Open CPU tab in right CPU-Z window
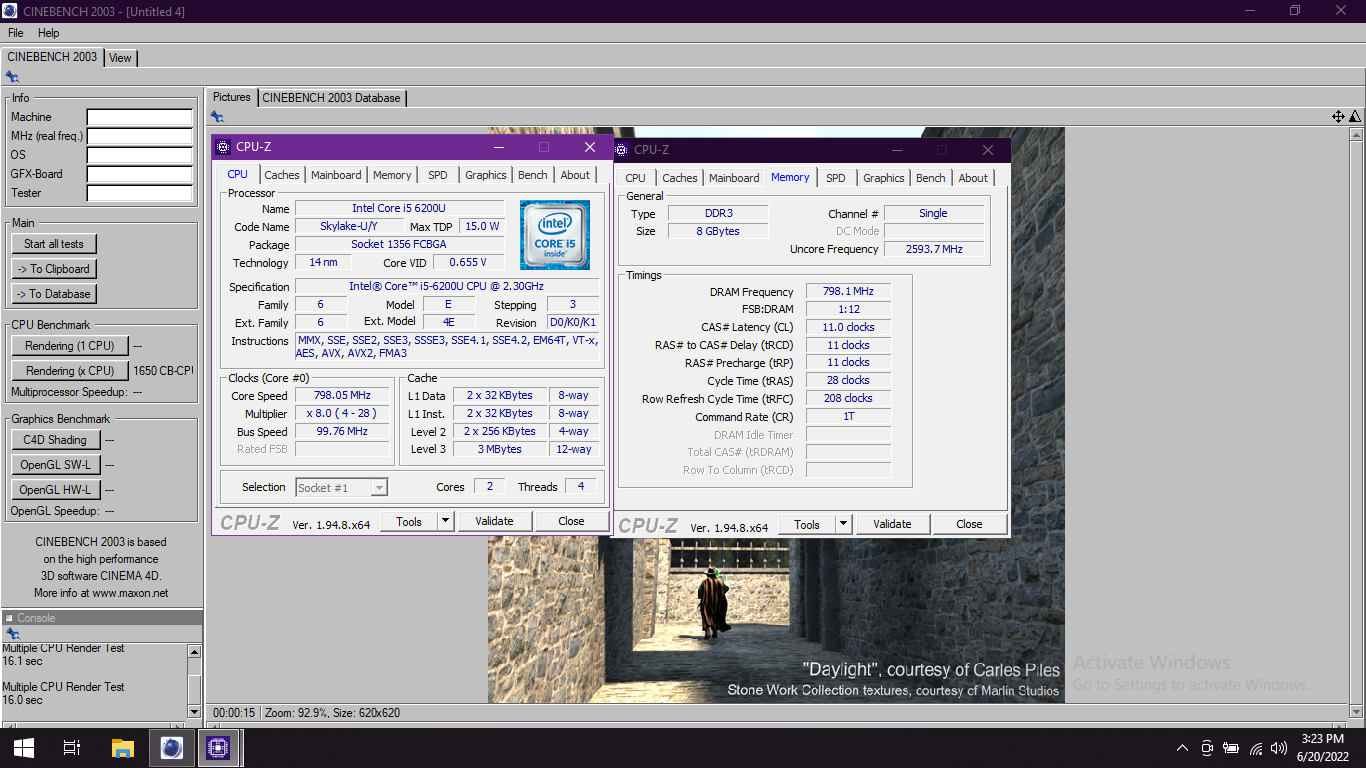Image resolution: width=1366 pixels, height=768 pixels. tap(636, 178)
